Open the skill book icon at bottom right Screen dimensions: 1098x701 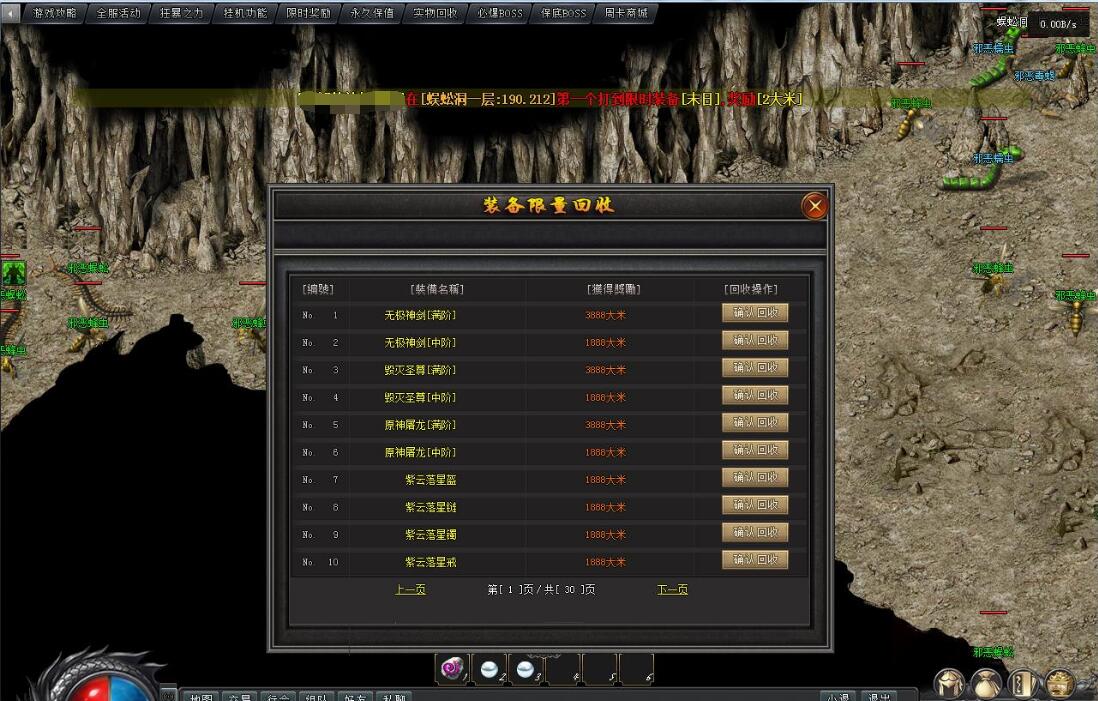coord(1022,683)
